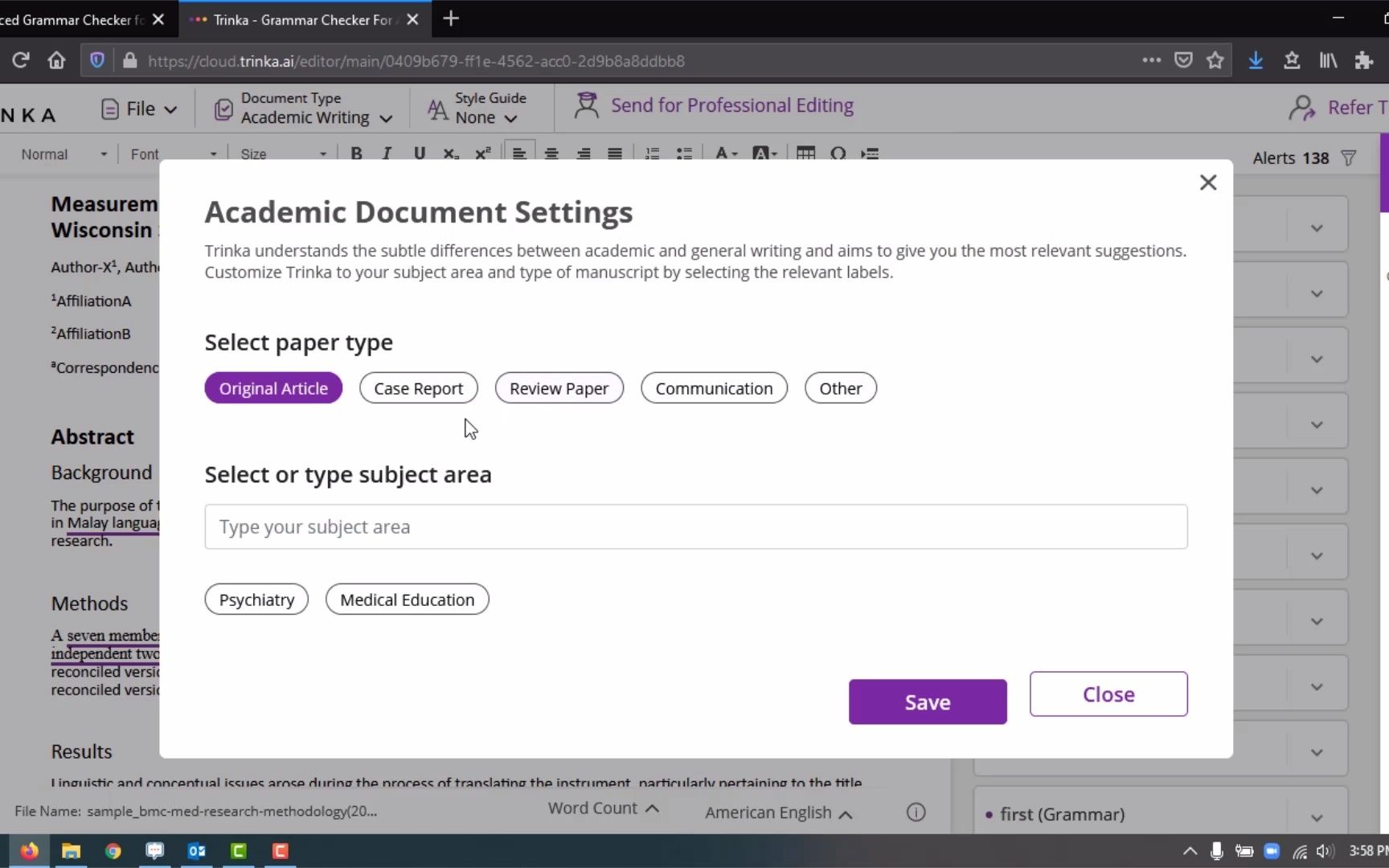Go to browser home page
1389x868 pixels.
pos(56,60)
